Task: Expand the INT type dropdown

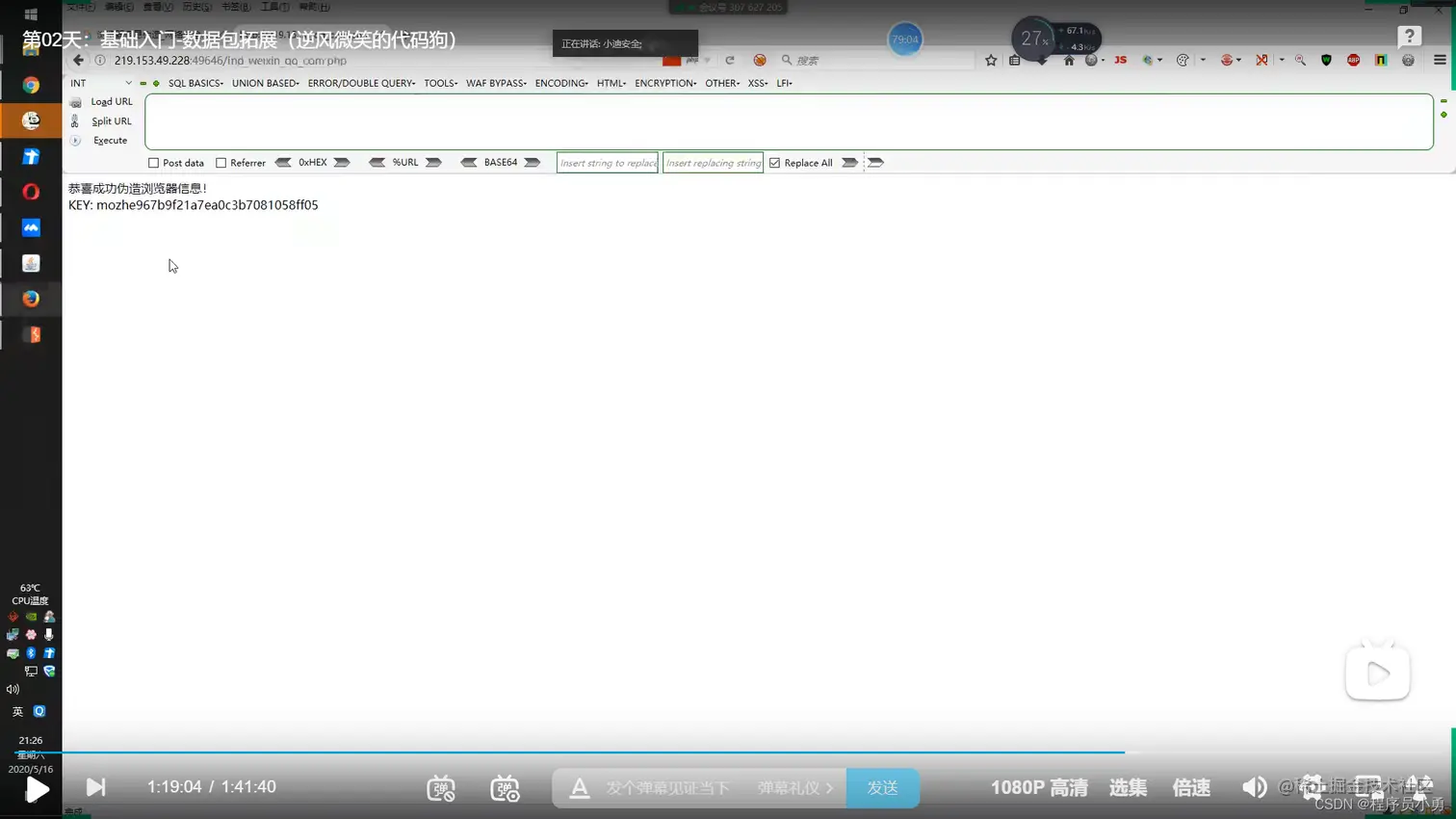Action: click(x=100, y=83)
